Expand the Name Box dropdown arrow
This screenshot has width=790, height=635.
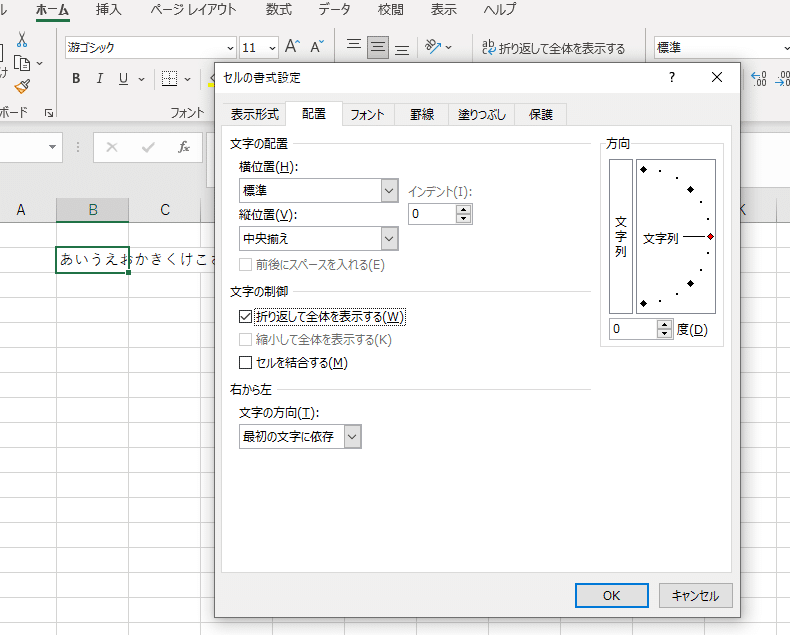pos(52,147)
